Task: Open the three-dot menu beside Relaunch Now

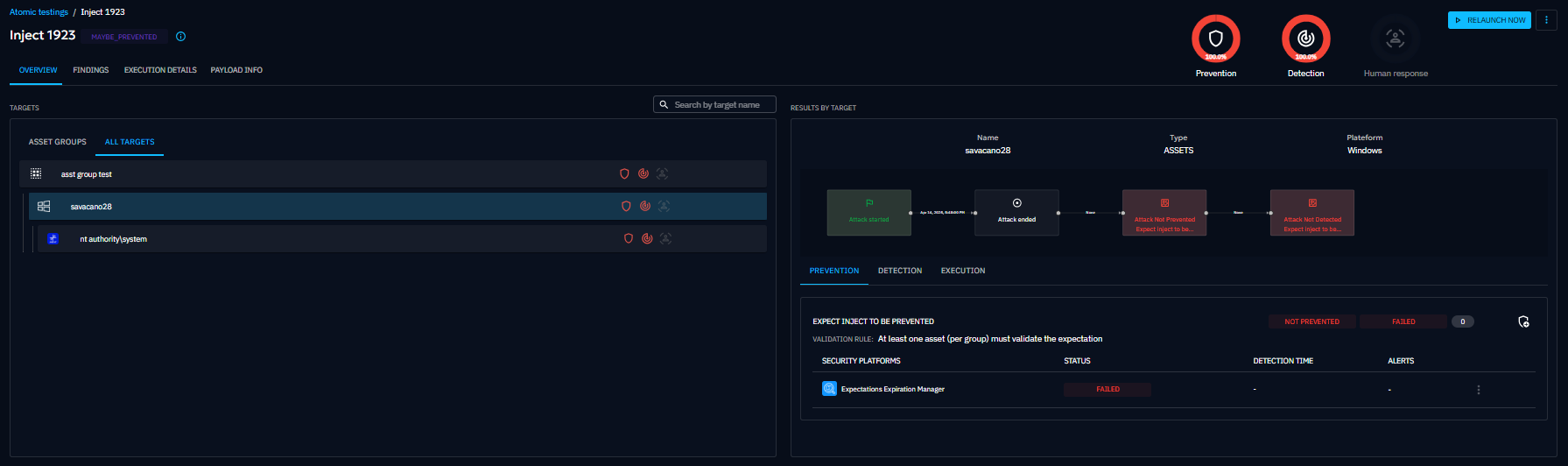Action: tap(1546, 20)
